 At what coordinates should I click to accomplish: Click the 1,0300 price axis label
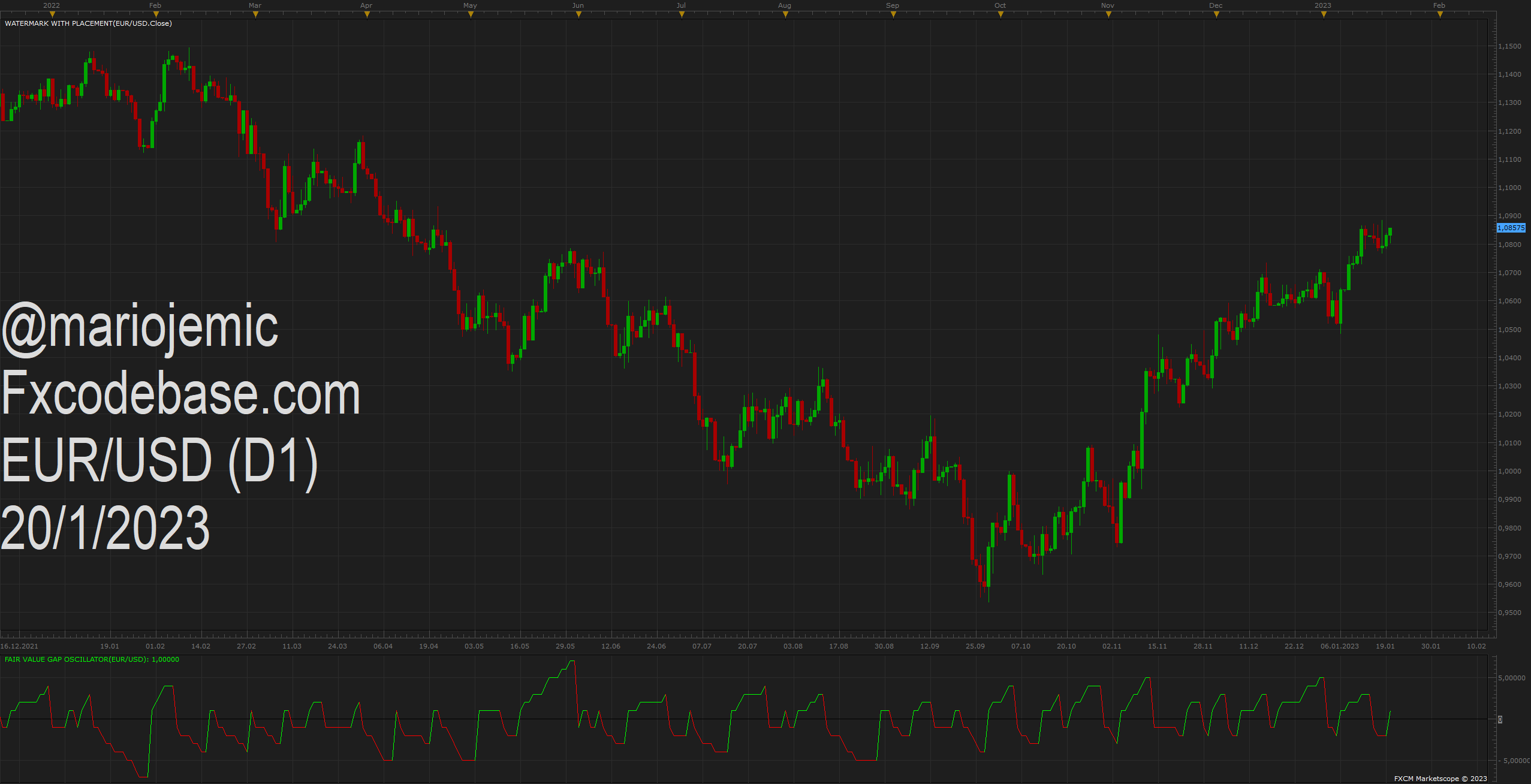[x=1509, y=386]
